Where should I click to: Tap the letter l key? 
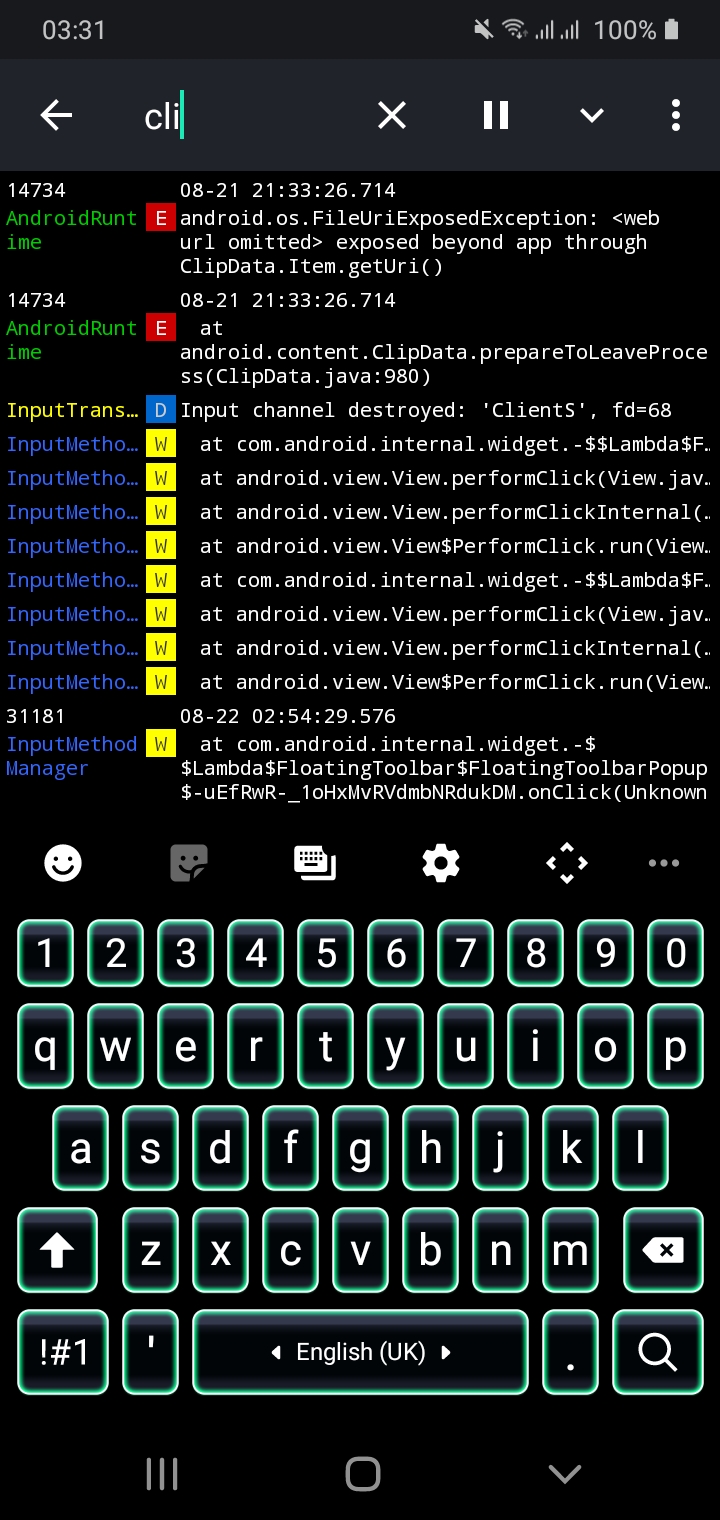click(x=641, y=1148)
